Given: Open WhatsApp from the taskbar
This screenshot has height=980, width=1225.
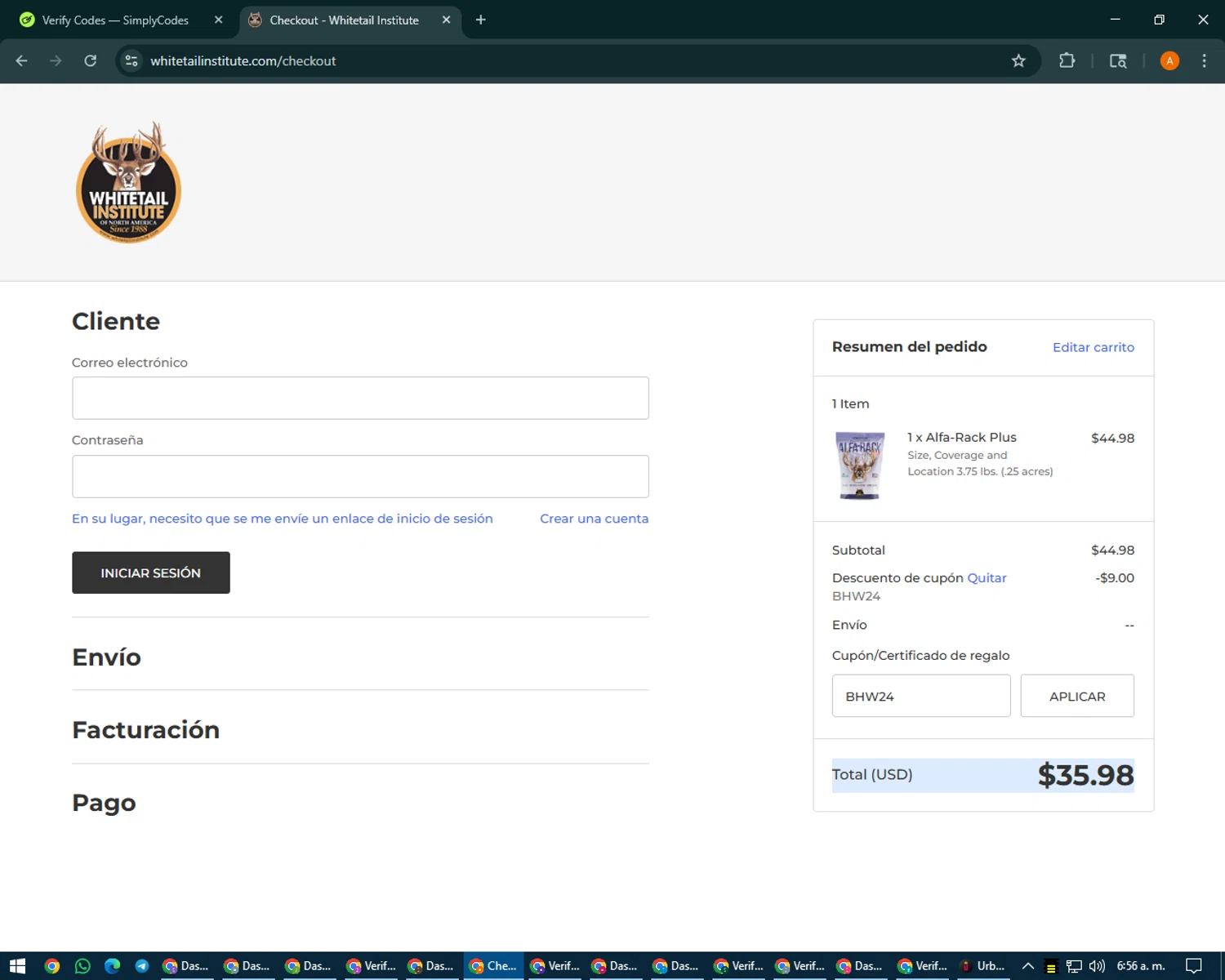Looking at the screenshot, I should click(82, 966).
